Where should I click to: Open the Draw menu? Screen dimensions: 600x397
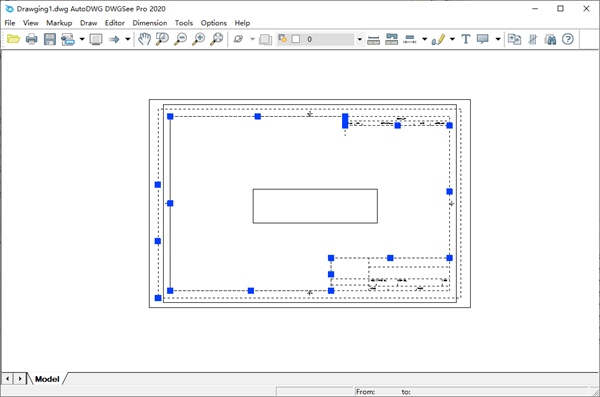pos(88,23)
